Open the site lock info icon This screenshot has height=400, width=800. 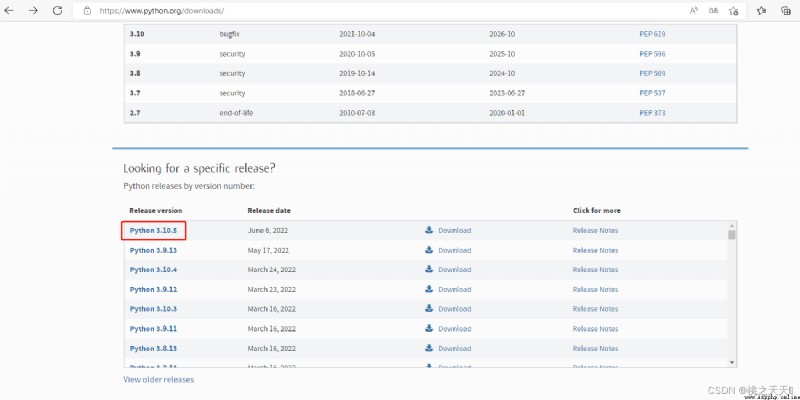tap(87, 10)
